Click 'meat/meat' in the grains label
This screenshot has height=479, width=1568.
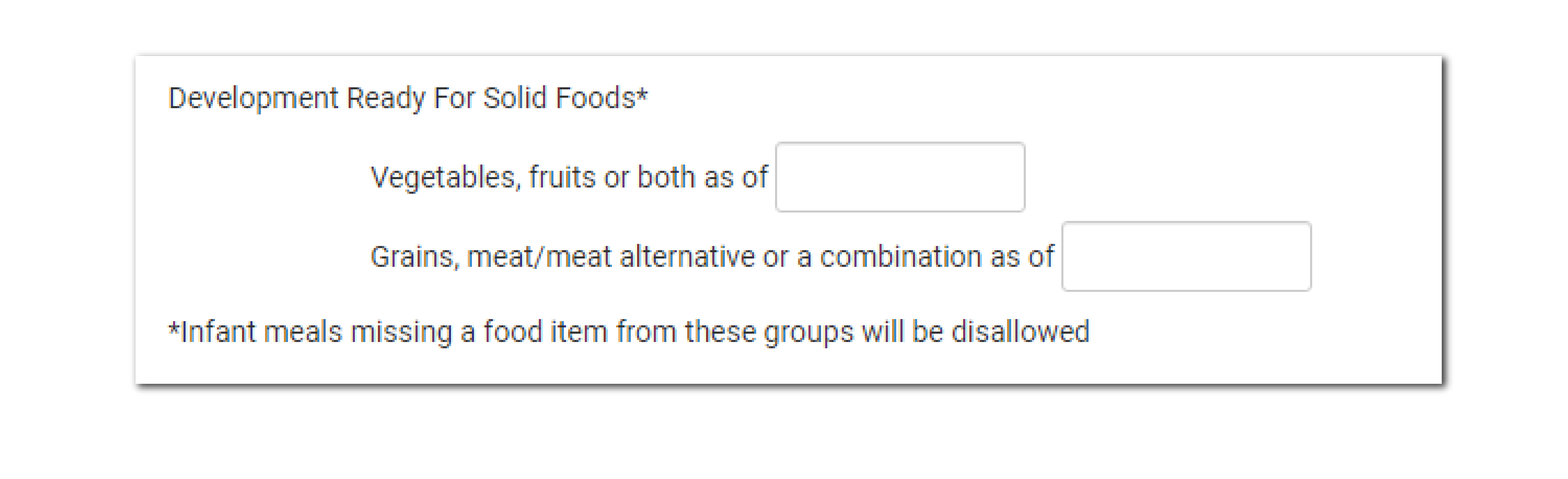pos(539,256)
